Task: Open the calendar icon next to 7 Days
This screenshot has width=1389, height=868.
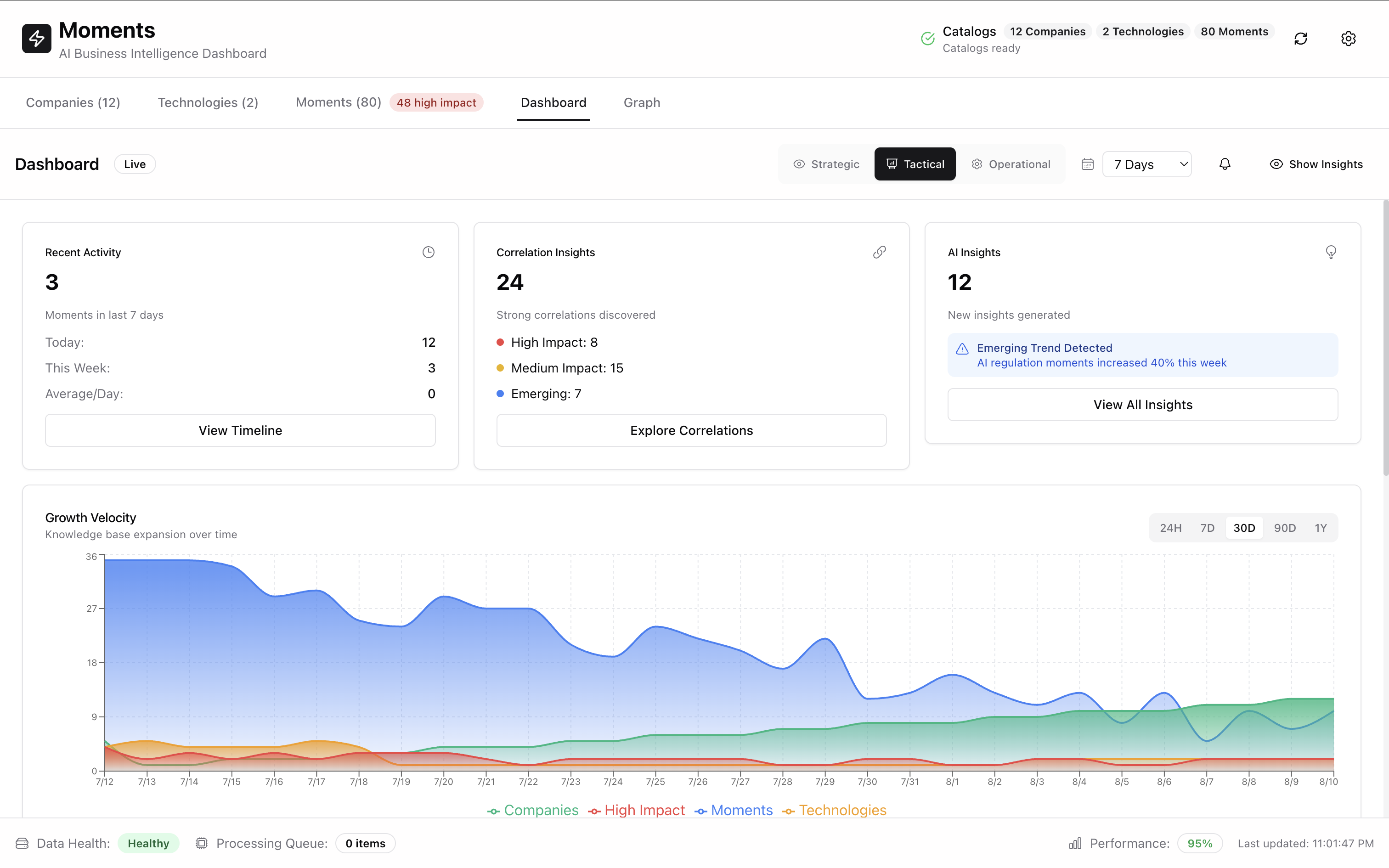Action: point(1087,163)
